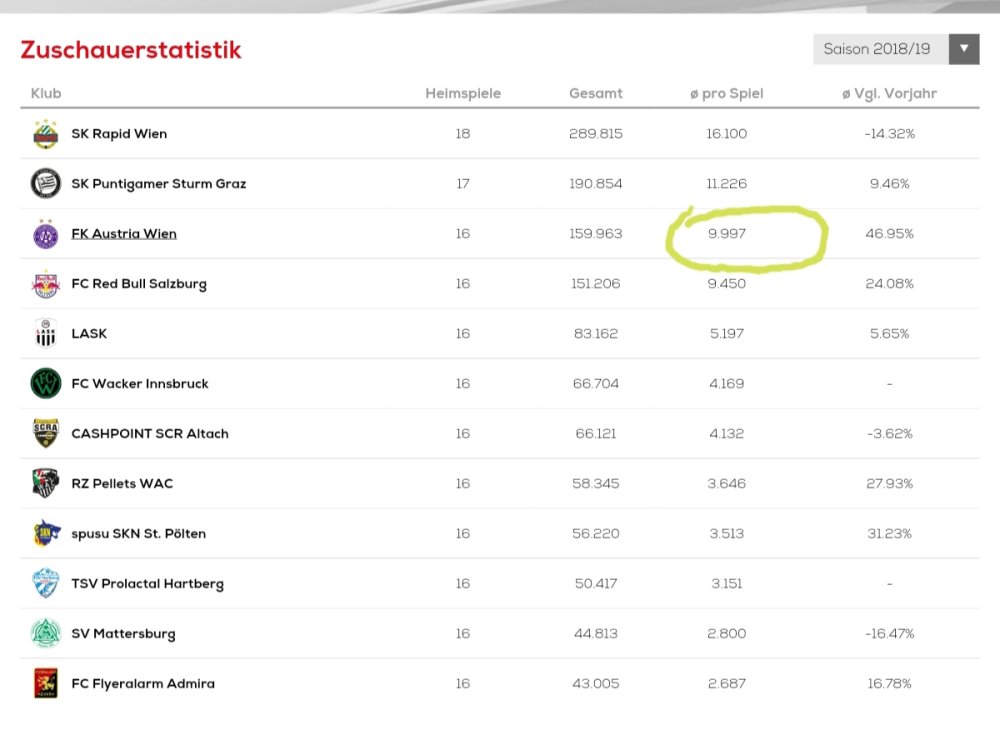The width and height of the screenshot is (1000, 755).
Task: Select the 58.345 total attendance cell
Action: pyautogui.click(x=596, y=483)
